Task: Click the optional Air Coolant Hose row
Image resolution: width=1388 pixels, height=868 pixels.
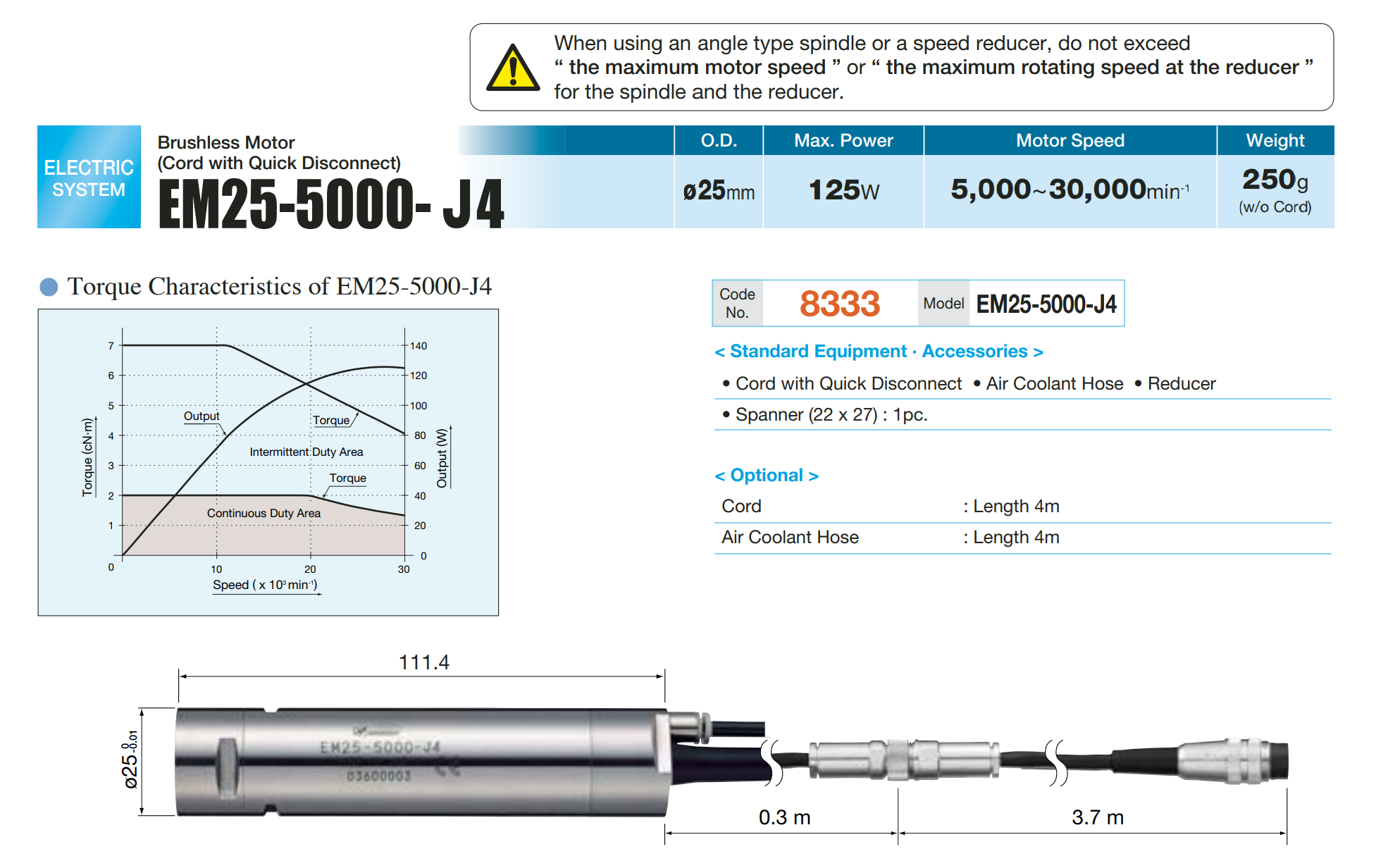Action: (x=1022, y=538)
